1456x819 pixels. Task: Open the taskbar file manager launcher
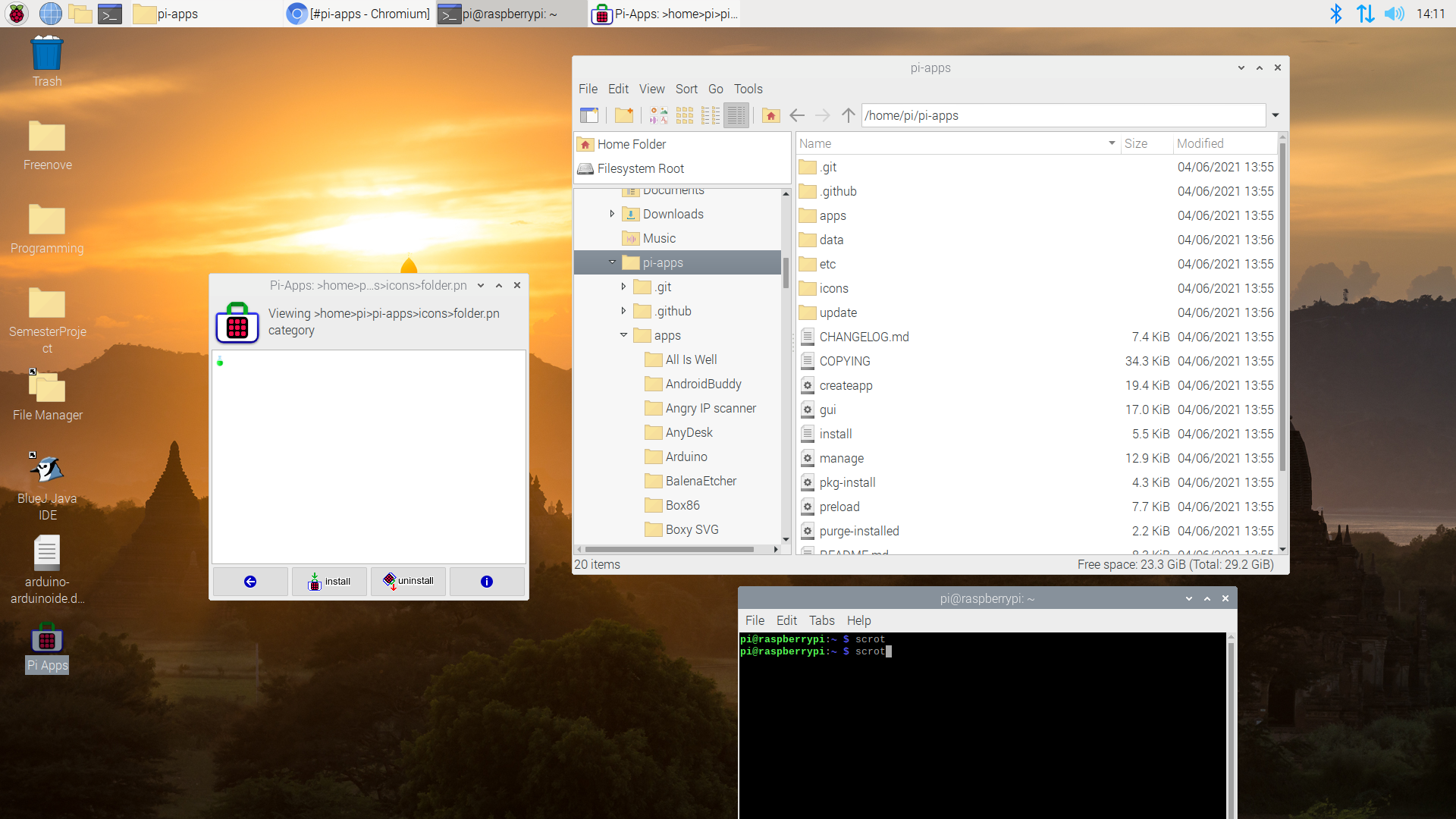click(x=80, y=14)
